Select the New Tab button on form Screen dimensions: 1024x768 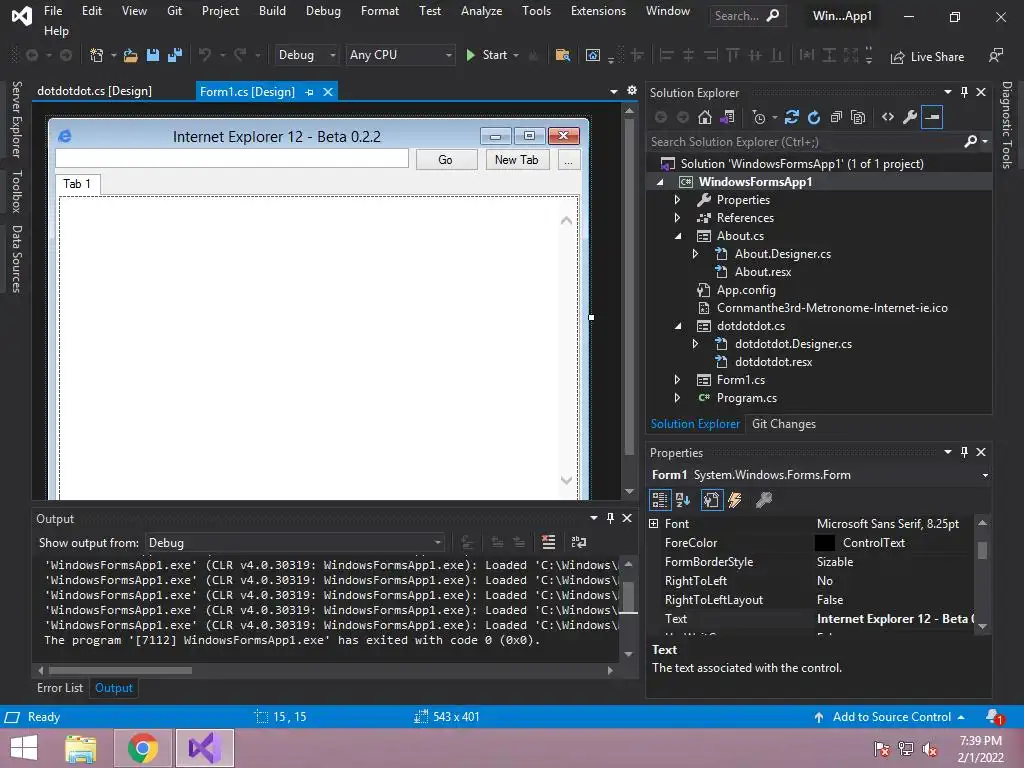pos(517,159)
